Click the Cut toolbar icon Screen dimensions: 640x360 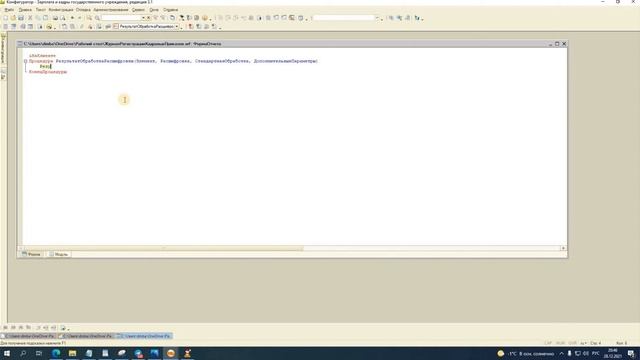click(30, 18)
